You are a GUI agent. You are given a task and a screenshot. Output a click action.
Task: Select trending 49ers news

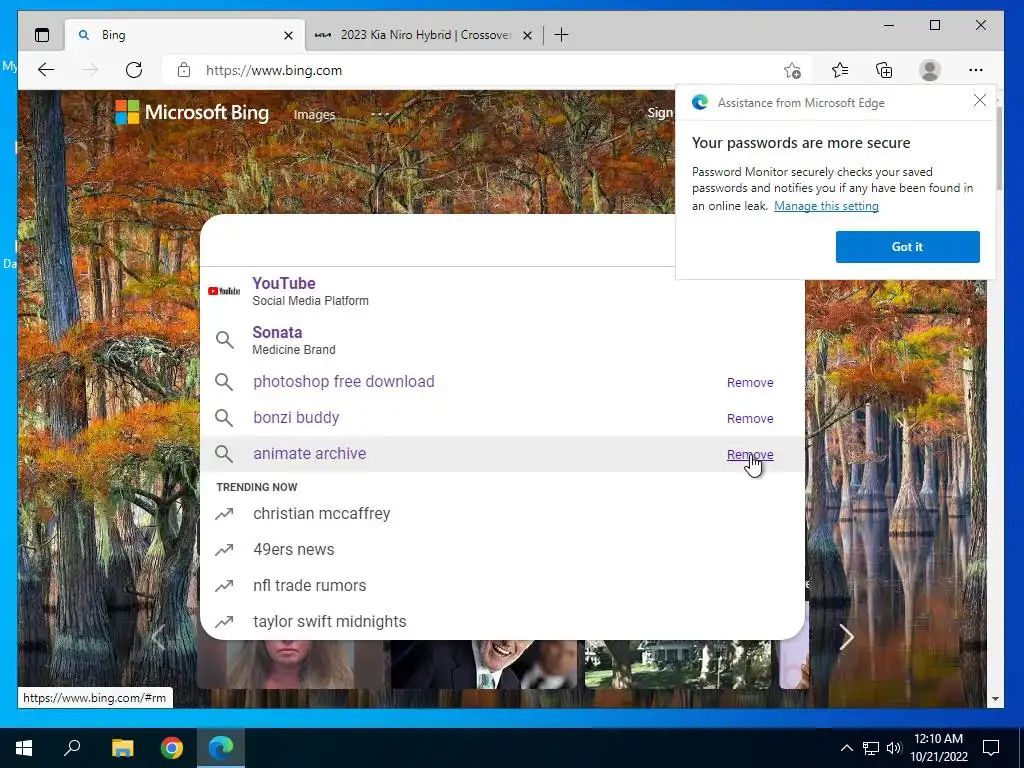[502, 549]
